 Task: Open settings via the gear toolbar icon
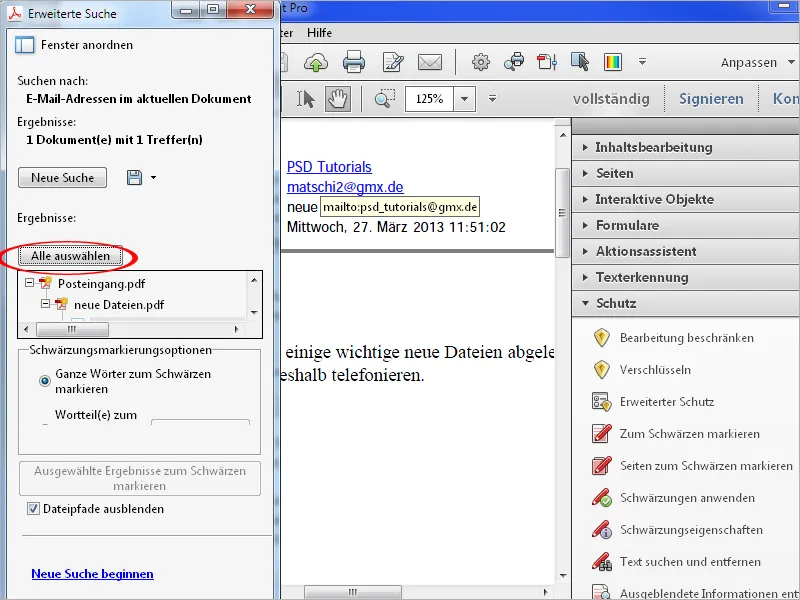click(480, 62)
